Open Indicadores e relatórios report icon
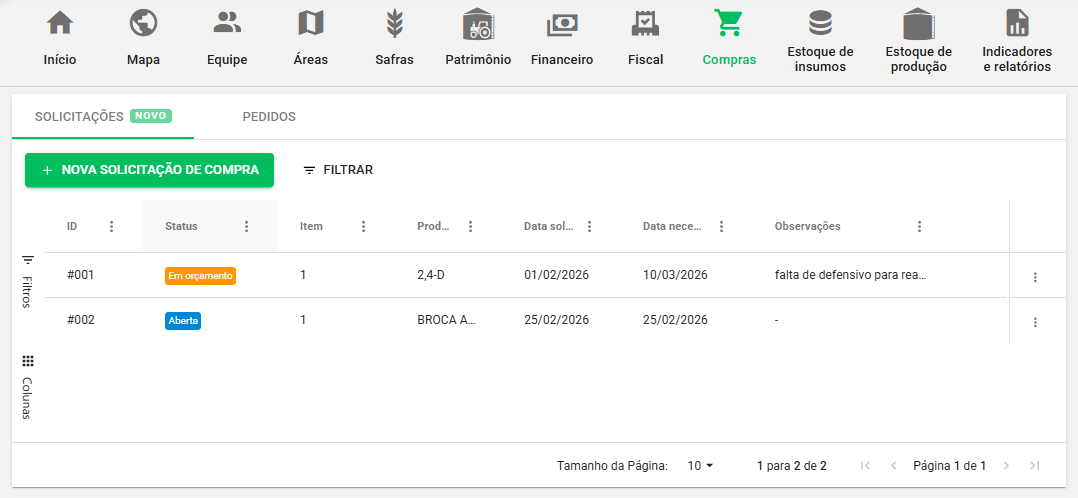Viewport: 1078px width, 498px height. coord(1016,23)
